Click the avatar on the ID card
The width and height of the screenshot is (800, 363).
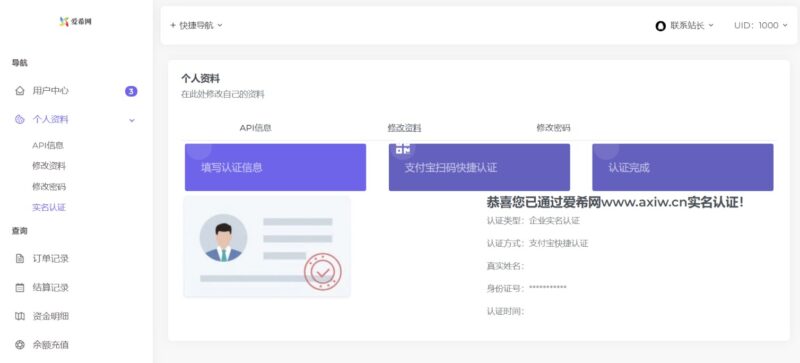coord(223,238)
